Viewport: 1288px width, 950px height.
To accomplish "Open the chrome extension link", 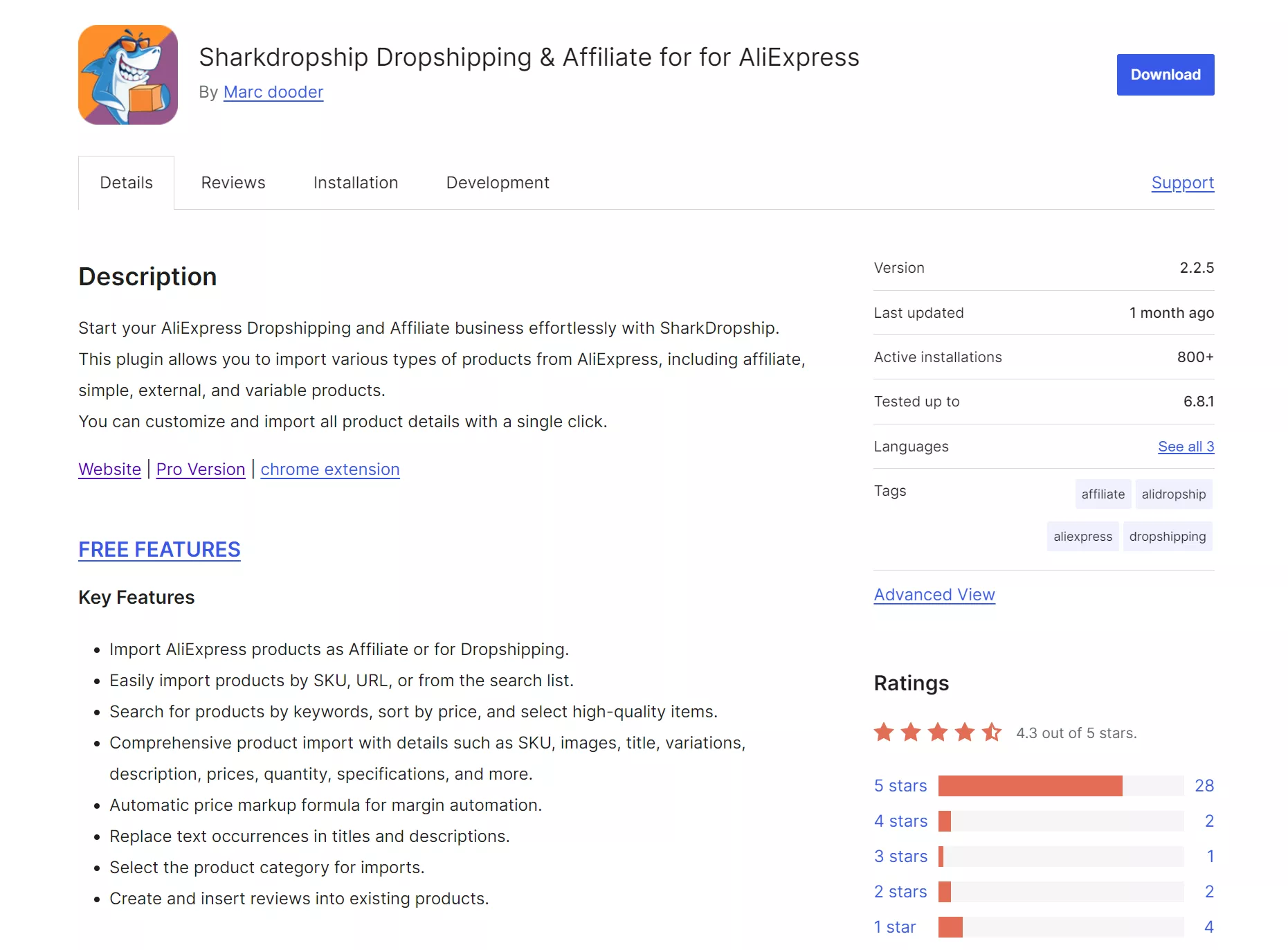I will [330, 469].
